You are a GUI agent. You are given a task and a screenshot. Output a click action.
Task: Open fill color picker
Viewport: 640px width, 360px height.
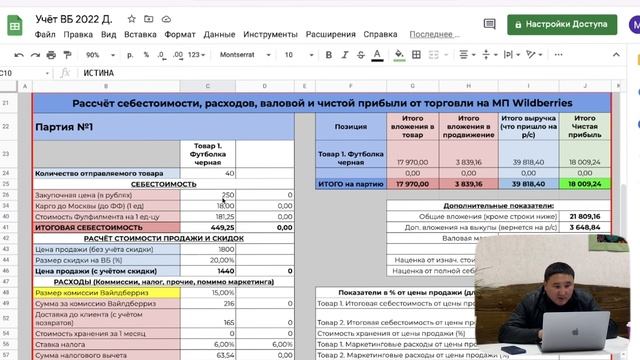(x=399, y=55)
